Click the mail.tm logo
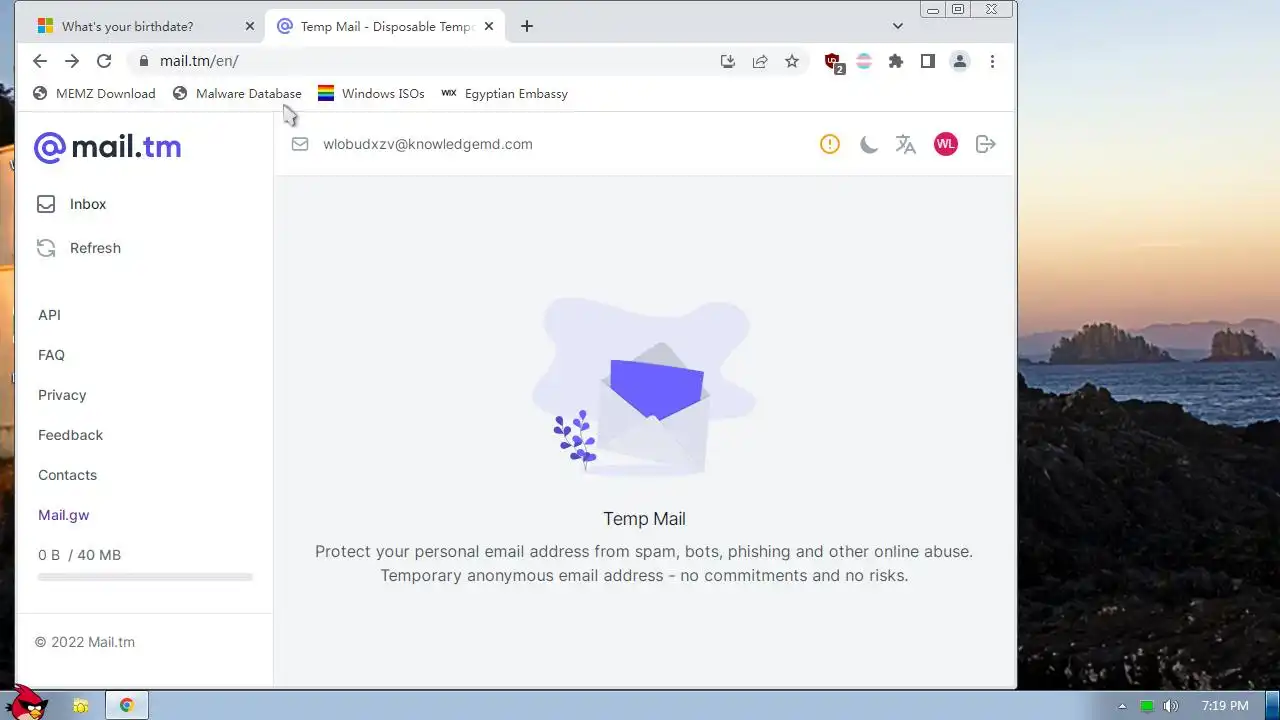The width and height of the screenshot is (1280, 720). click(108, 148)
